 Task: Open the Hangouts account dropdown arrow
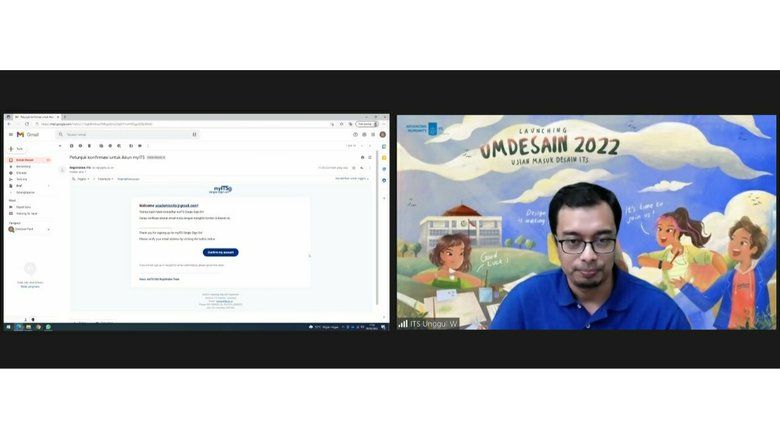click(x=48, y=230)
